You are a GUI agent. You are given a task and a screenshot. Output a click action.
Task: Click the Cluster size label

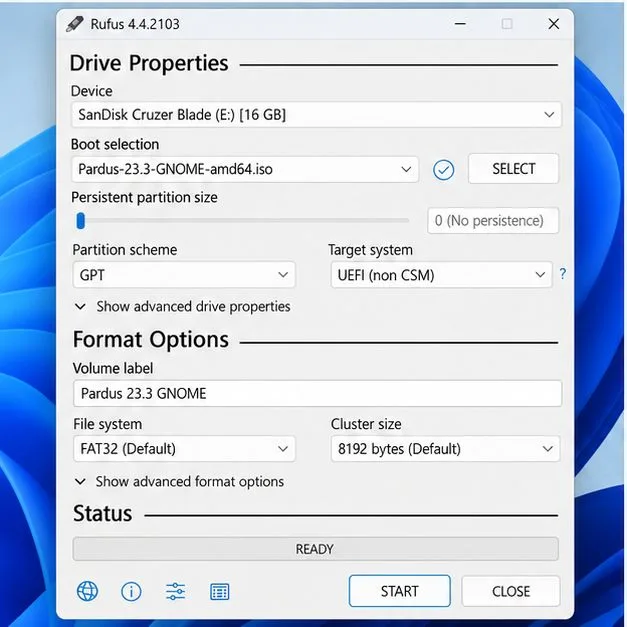pos(366,424)
